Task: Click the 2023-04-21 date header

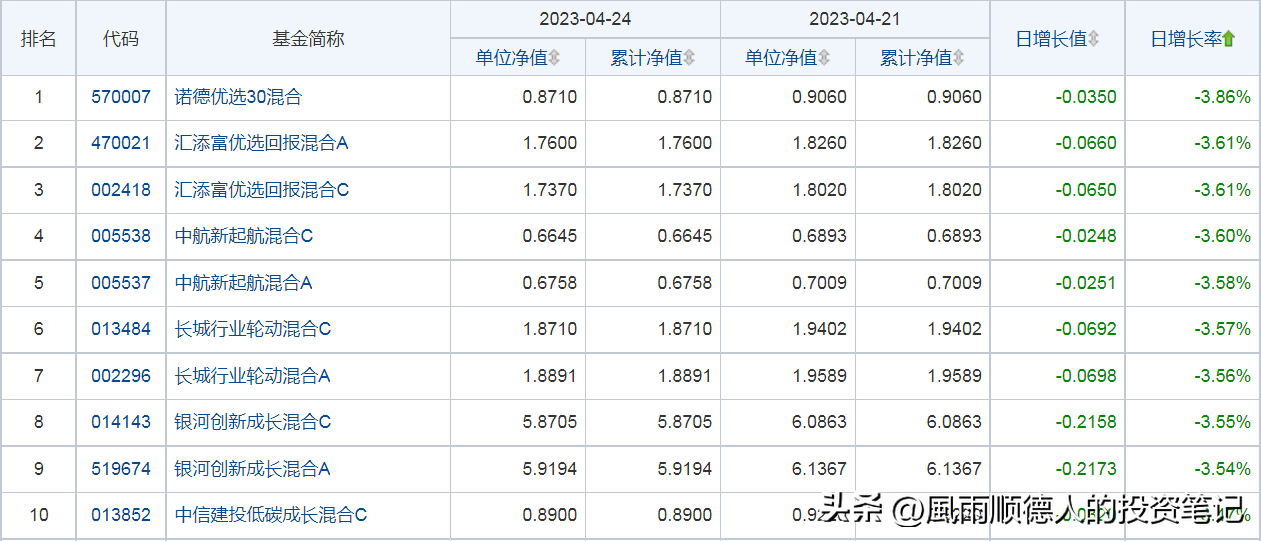Action: pyautogui.click(x=855, y=19)
